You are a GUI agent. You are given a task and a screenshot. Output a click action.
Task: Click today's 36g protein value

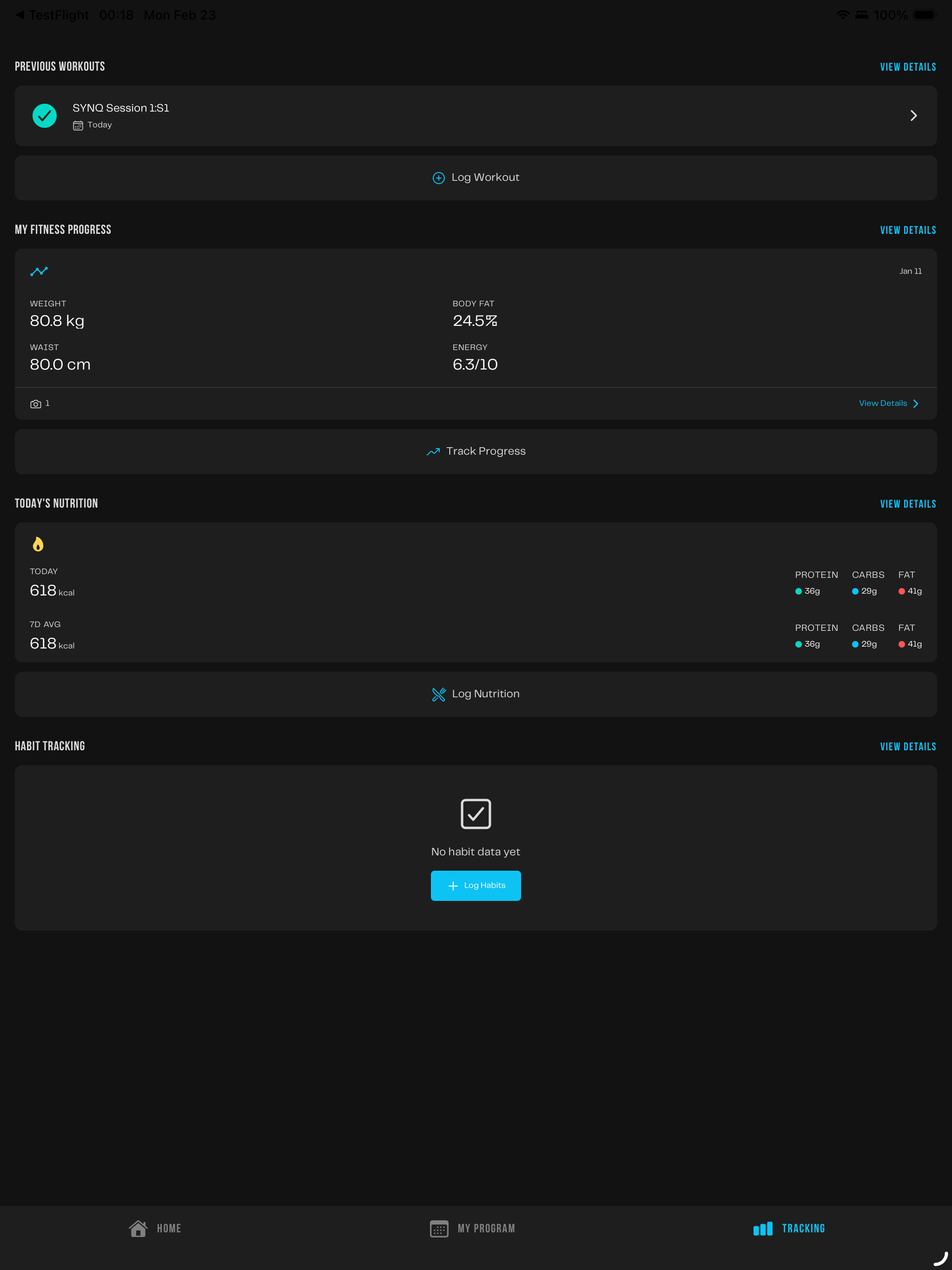[812, 591]
